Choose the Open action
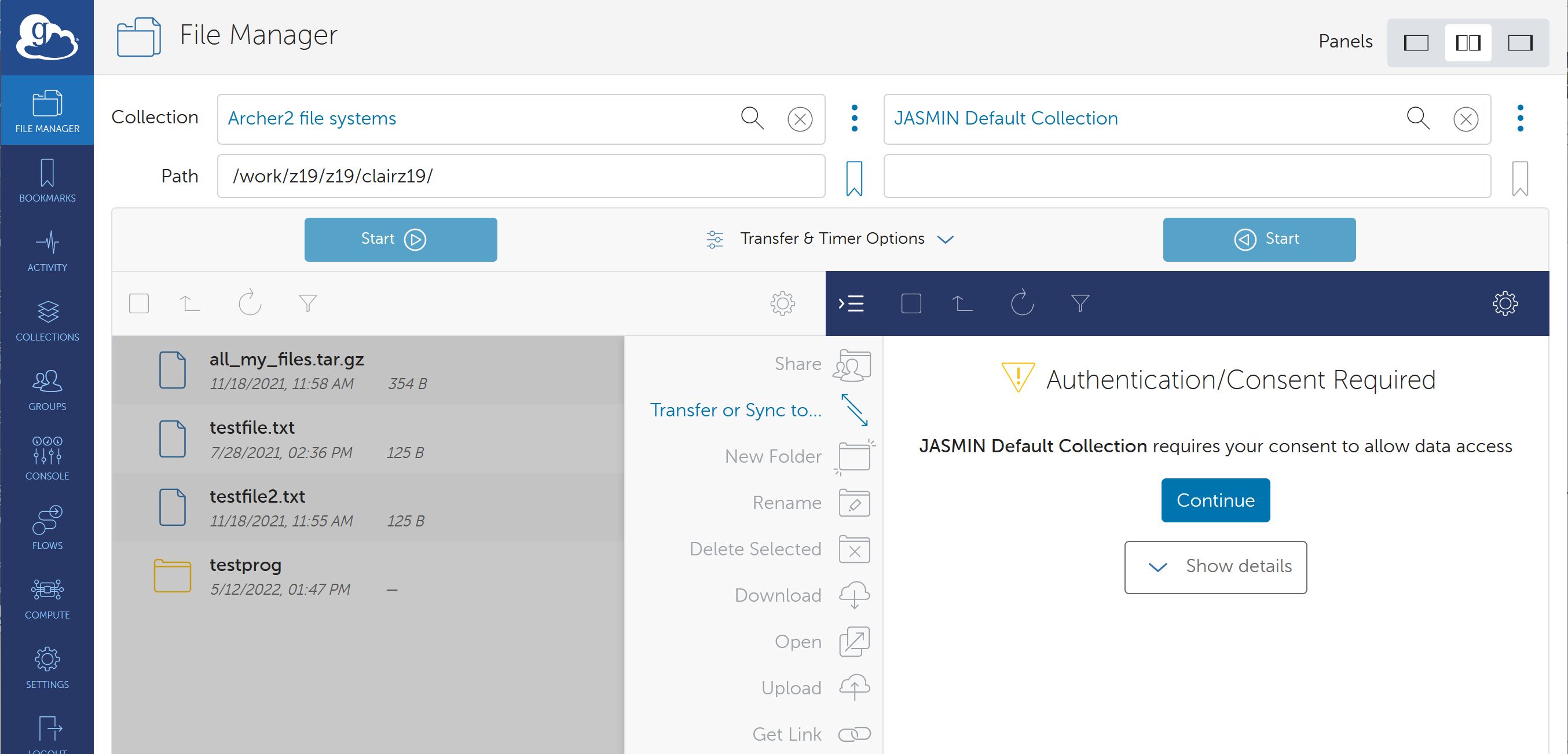Image resolution: width=1568 pixels, height=754 pixels. point(822,642)
